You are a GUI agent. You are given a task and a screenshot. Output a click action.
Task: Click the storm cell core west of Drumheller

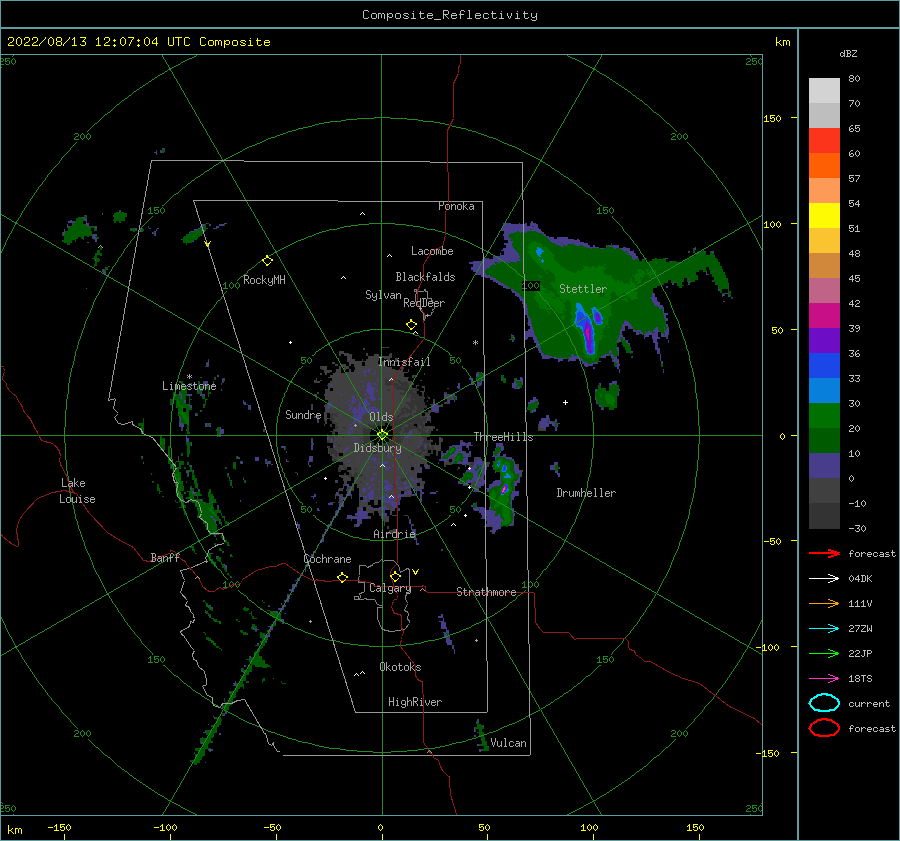pos(504,489)
